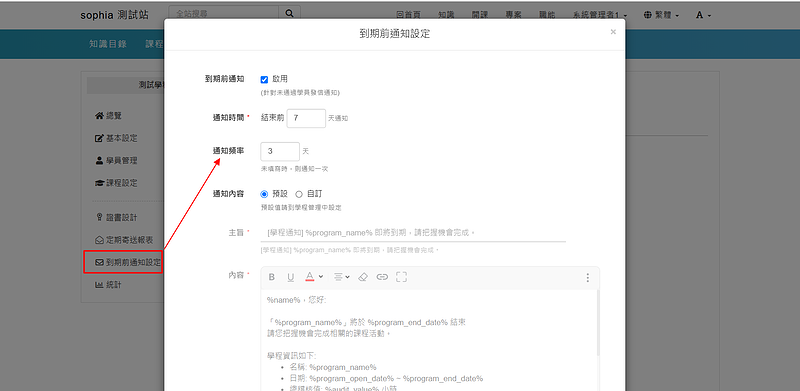Switch to the 知識目錄 tab
This screenshot has width=800, height=391.
tap(108, 44)
